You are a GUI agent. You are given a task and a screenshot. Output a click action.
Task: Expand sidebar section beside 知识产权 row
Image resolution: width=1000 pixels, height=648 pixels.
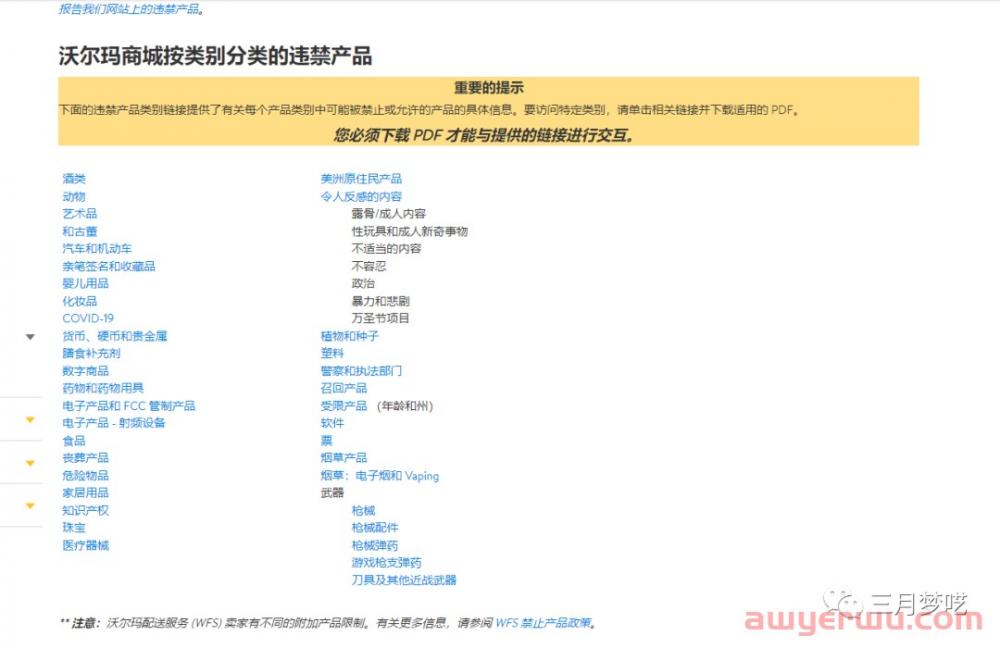30,506
